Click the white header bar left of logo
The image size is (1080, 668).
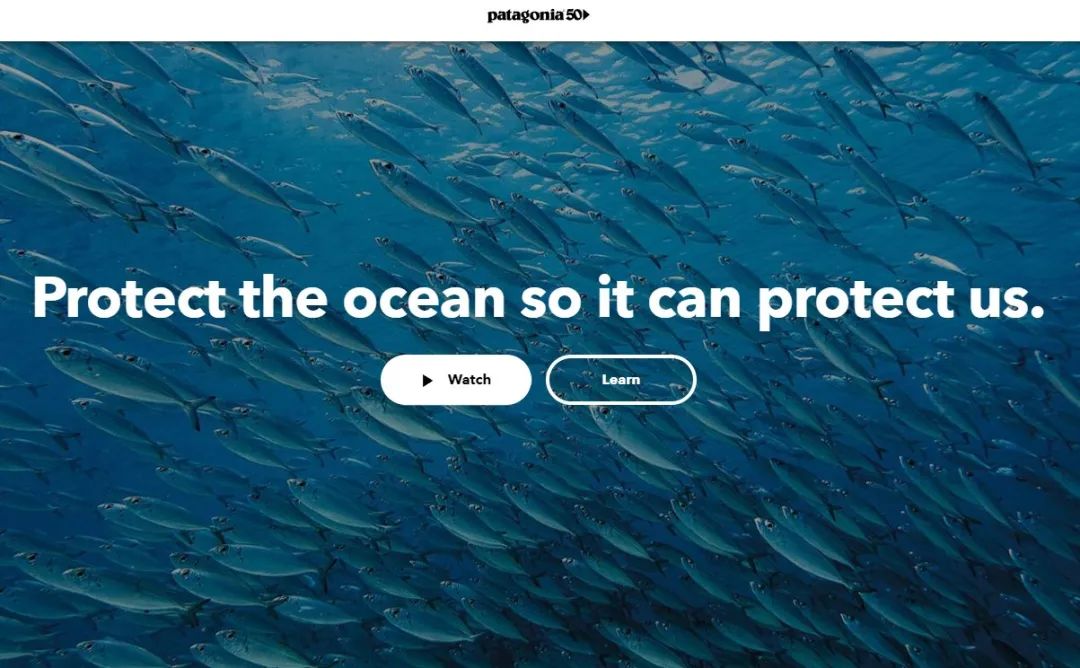pyautogui.click(x=241, y=21)
